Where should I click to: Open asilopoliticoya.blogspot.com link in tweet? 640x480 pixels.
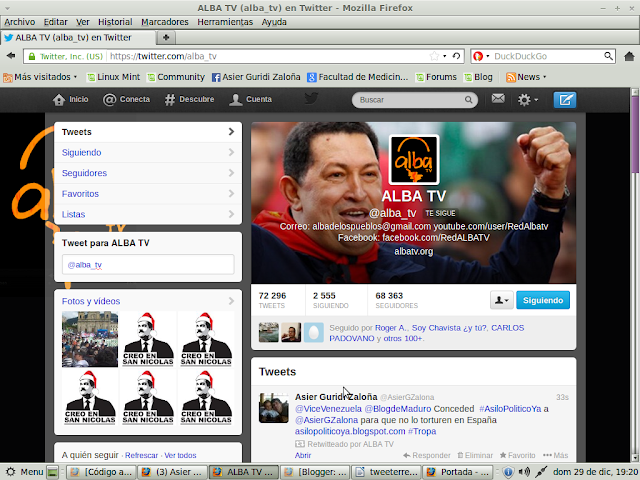350,431
